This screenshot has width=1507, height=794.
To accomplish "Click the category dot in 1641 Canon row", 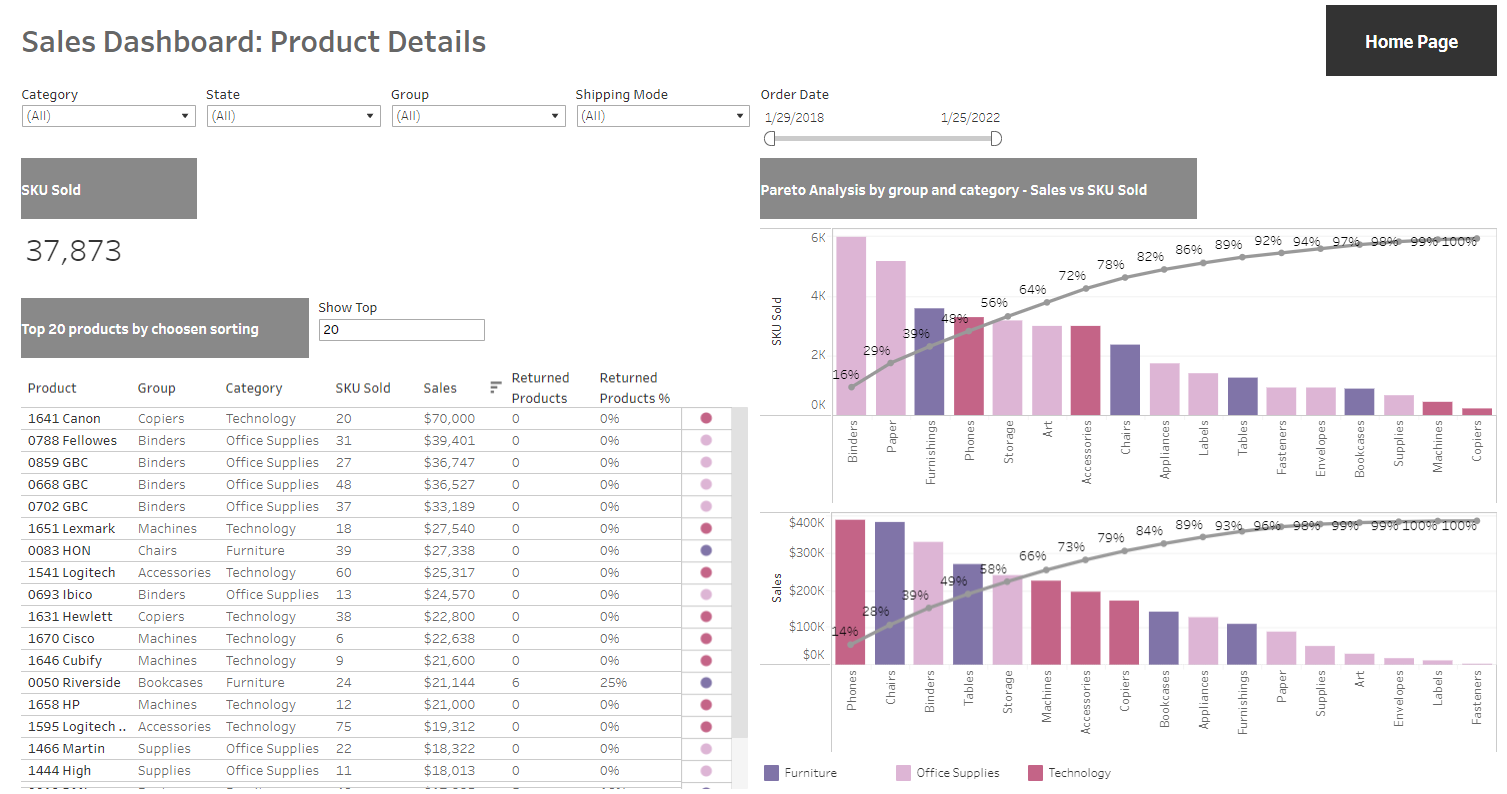I will (x=706, y=418).
